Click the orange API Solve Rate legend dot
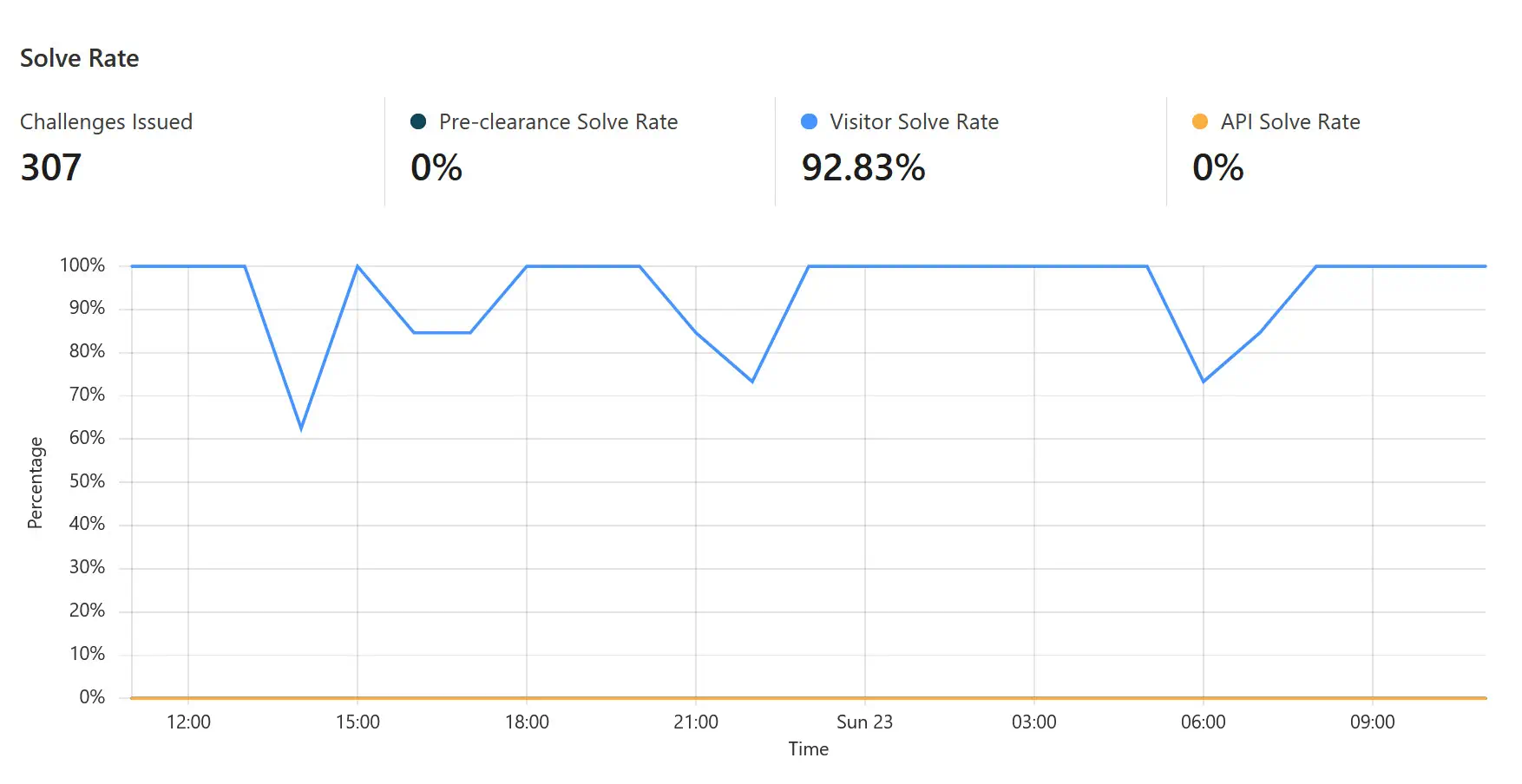Screen dimensions: 1522x784 coord(1200,122)
